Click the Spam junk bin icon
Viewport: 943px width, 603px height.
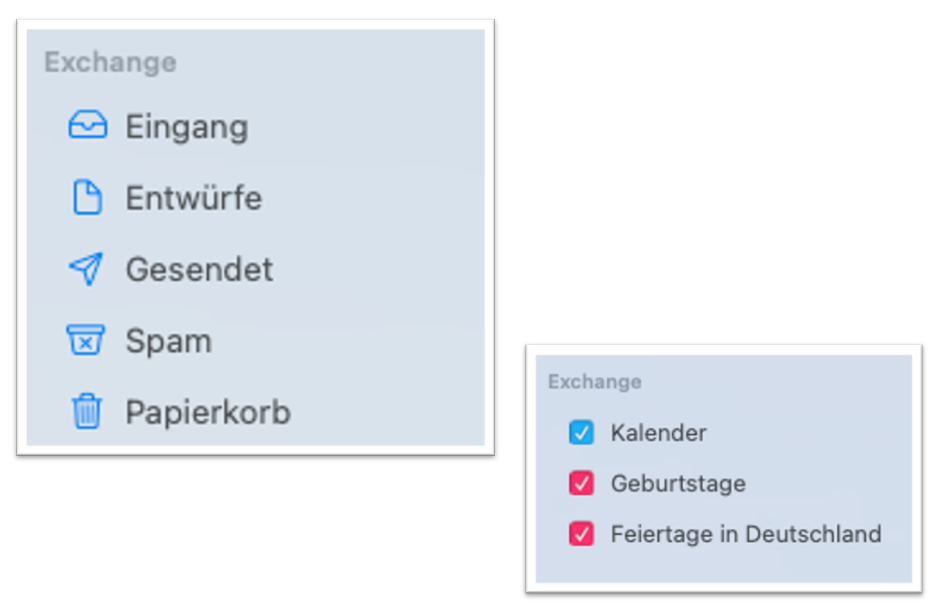pyautogui.click(x=85, y=340)
